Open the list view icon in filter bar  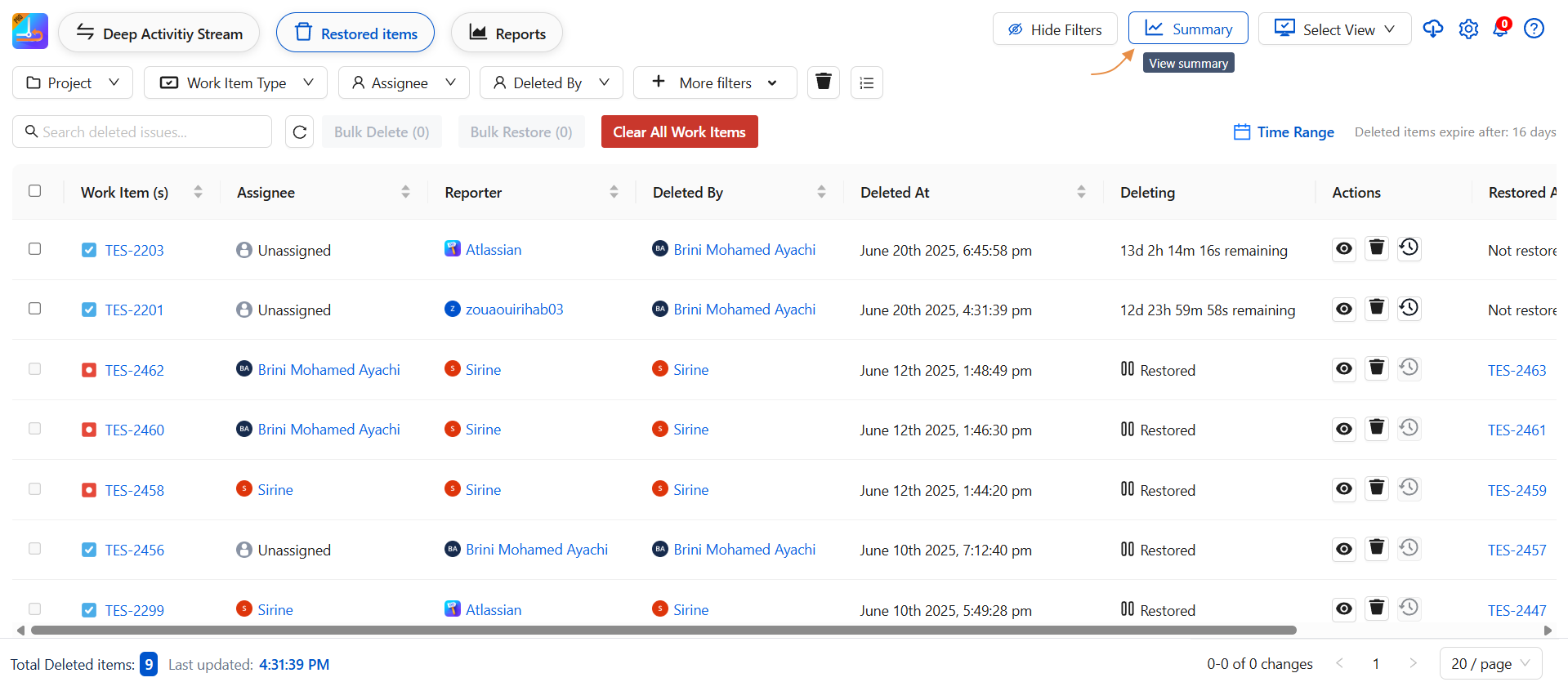pos(866,82)
